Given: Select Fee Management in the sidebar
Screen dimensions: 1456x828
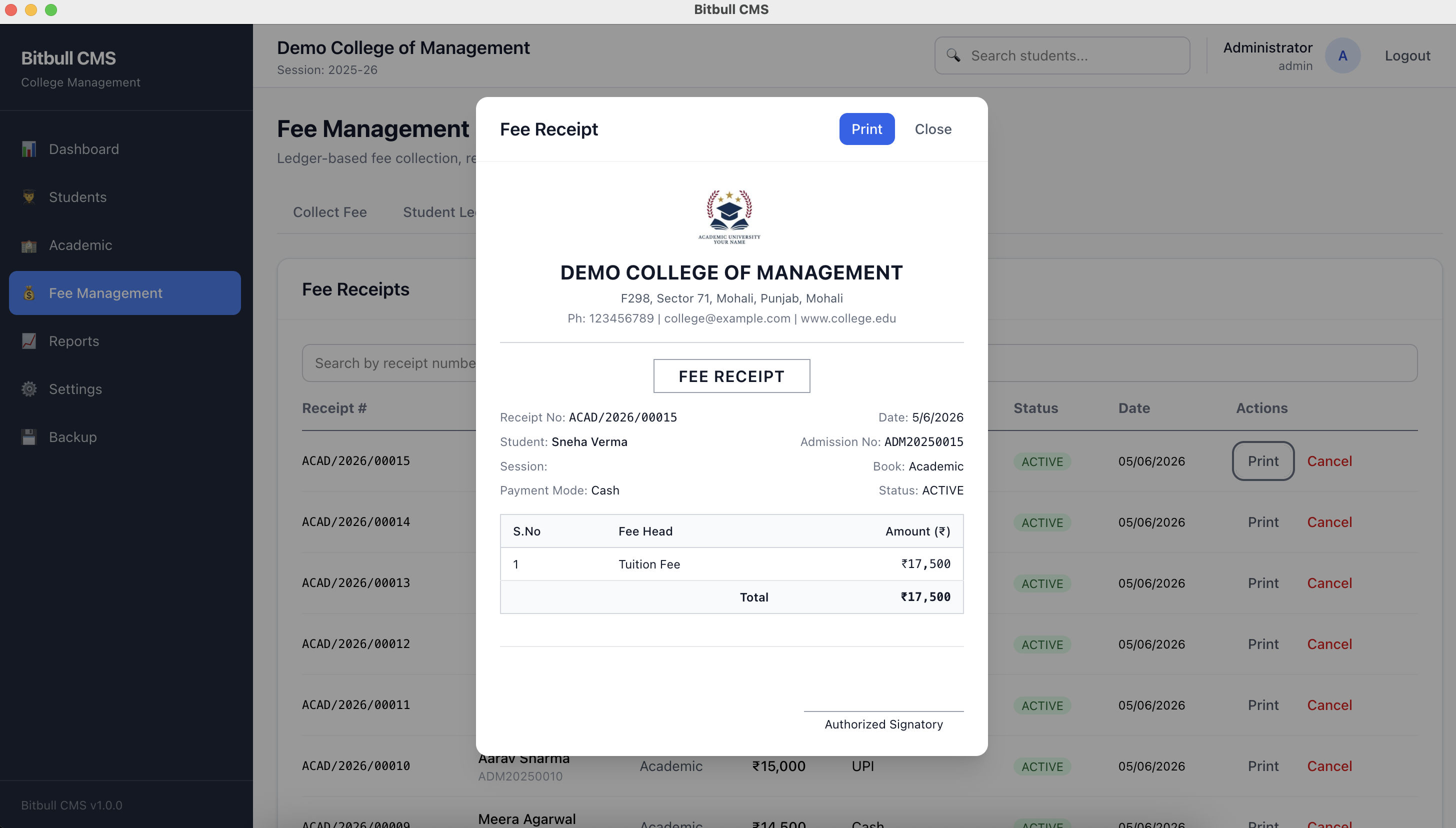Looking at the screenshot, I should 125,293.
